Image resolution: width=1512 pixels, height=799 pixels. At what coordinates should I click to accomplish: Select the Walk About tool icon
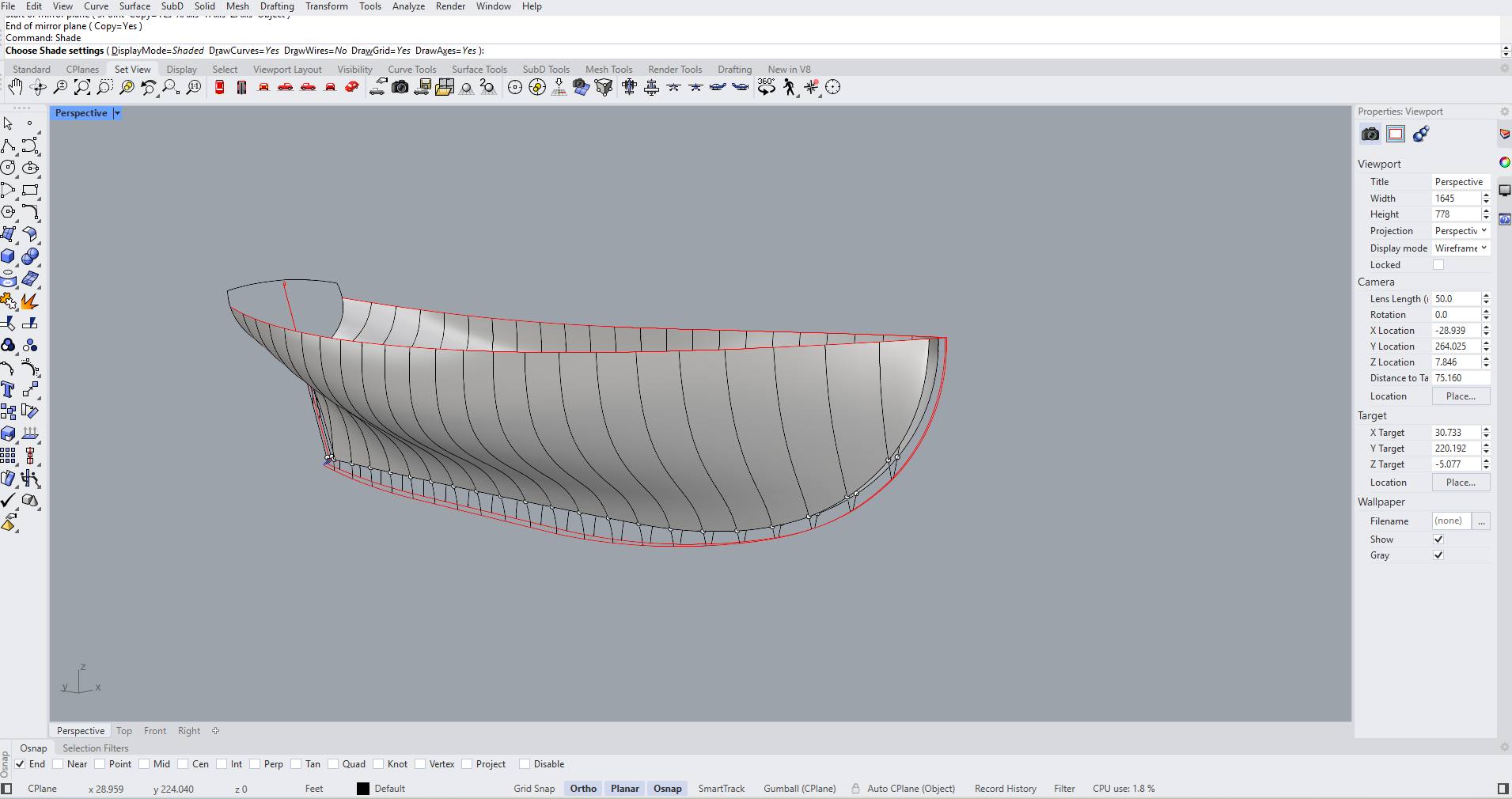click(x=789, y=87)
